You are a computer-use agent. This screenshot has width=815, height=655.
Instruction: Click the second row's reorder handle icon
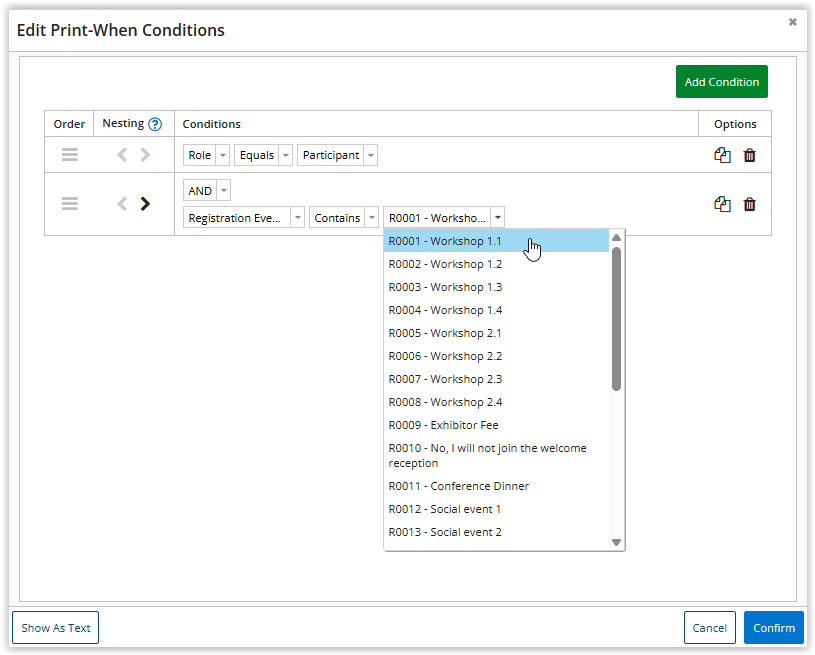69,204
